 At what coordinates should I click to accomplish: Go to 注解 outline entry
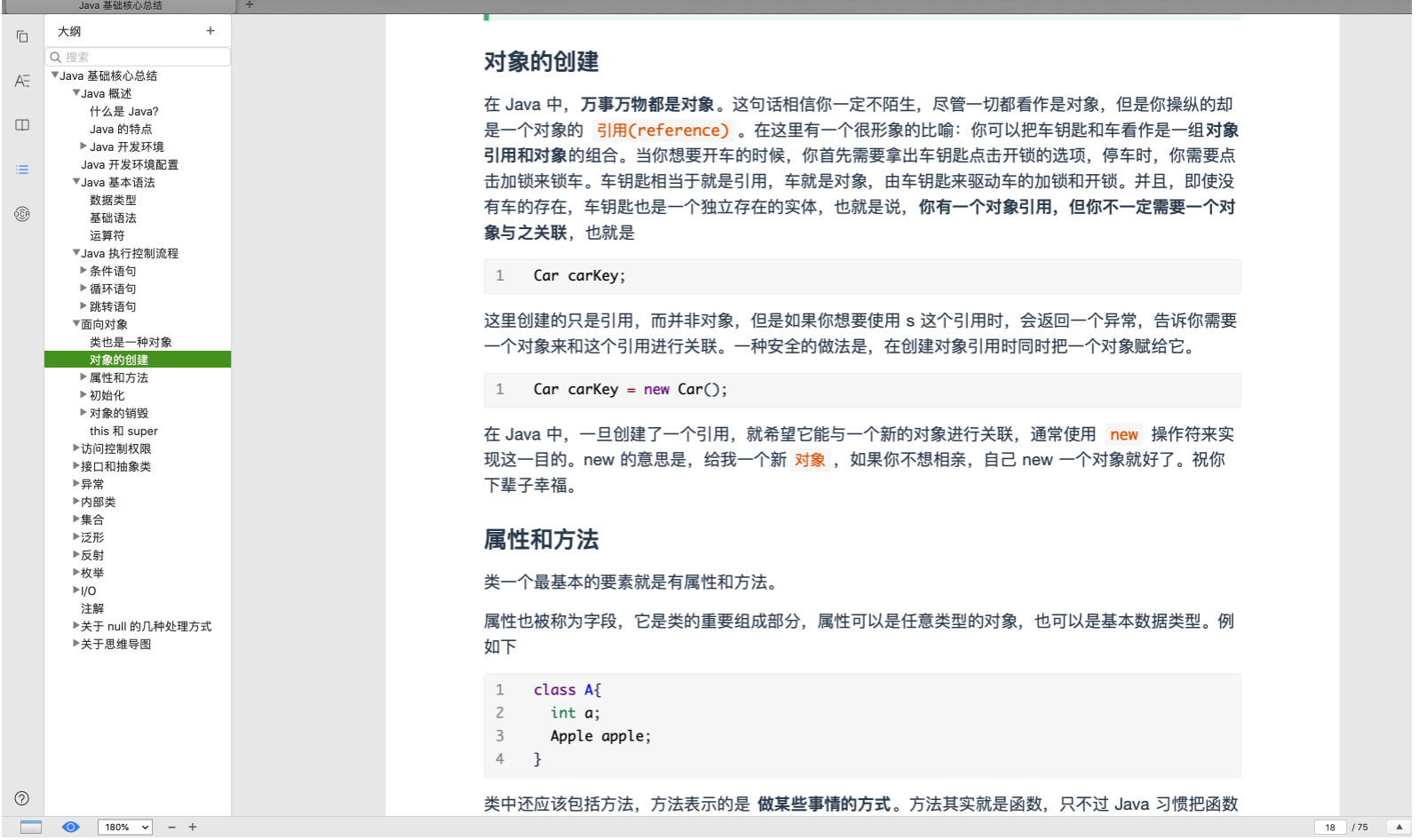coord(92,608)
